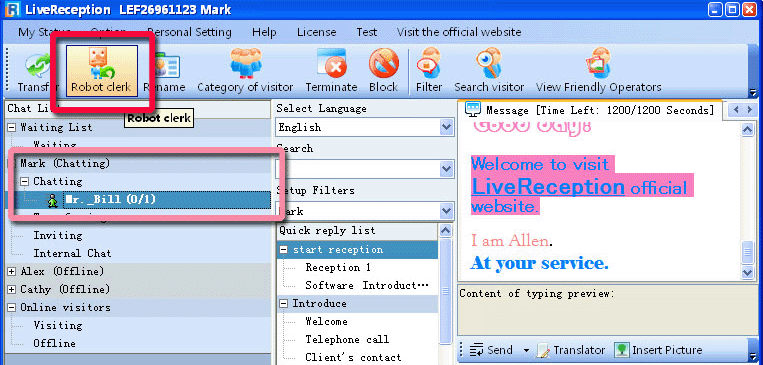763x365 pixels.
Task: Collapse the Waiting List tree node
Action: pos(13,128)
